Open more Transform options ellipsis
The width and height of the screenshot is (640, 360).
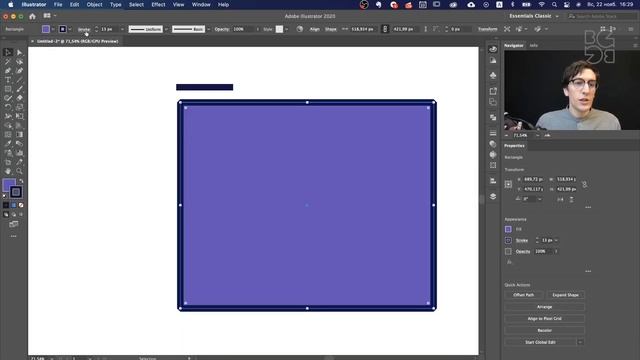pos(588,207)
